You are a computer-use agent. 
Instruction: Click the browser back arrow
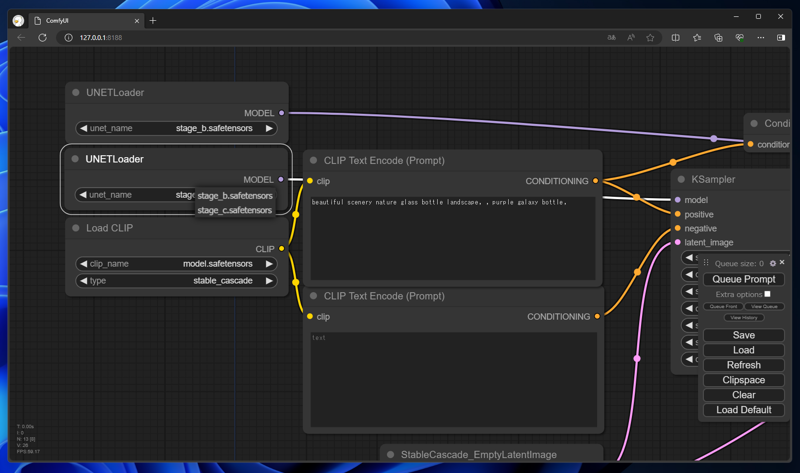(21, 37)
